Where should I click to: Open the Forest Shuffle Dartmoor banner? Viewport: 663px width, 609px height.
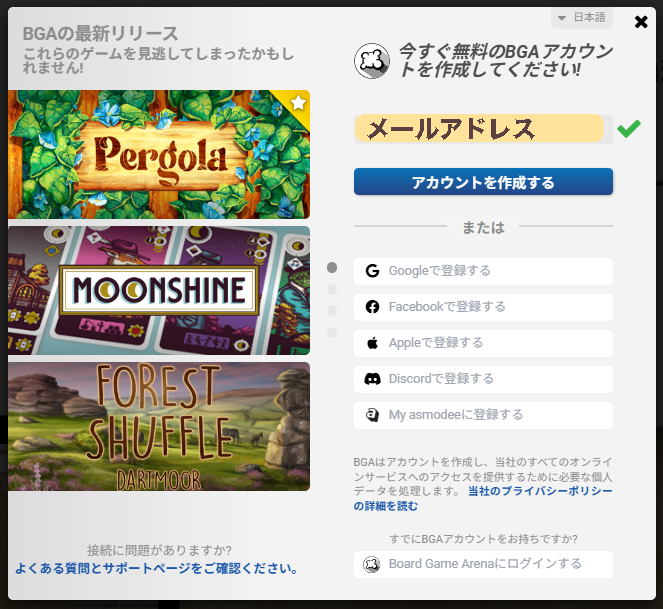click(159, 427)
